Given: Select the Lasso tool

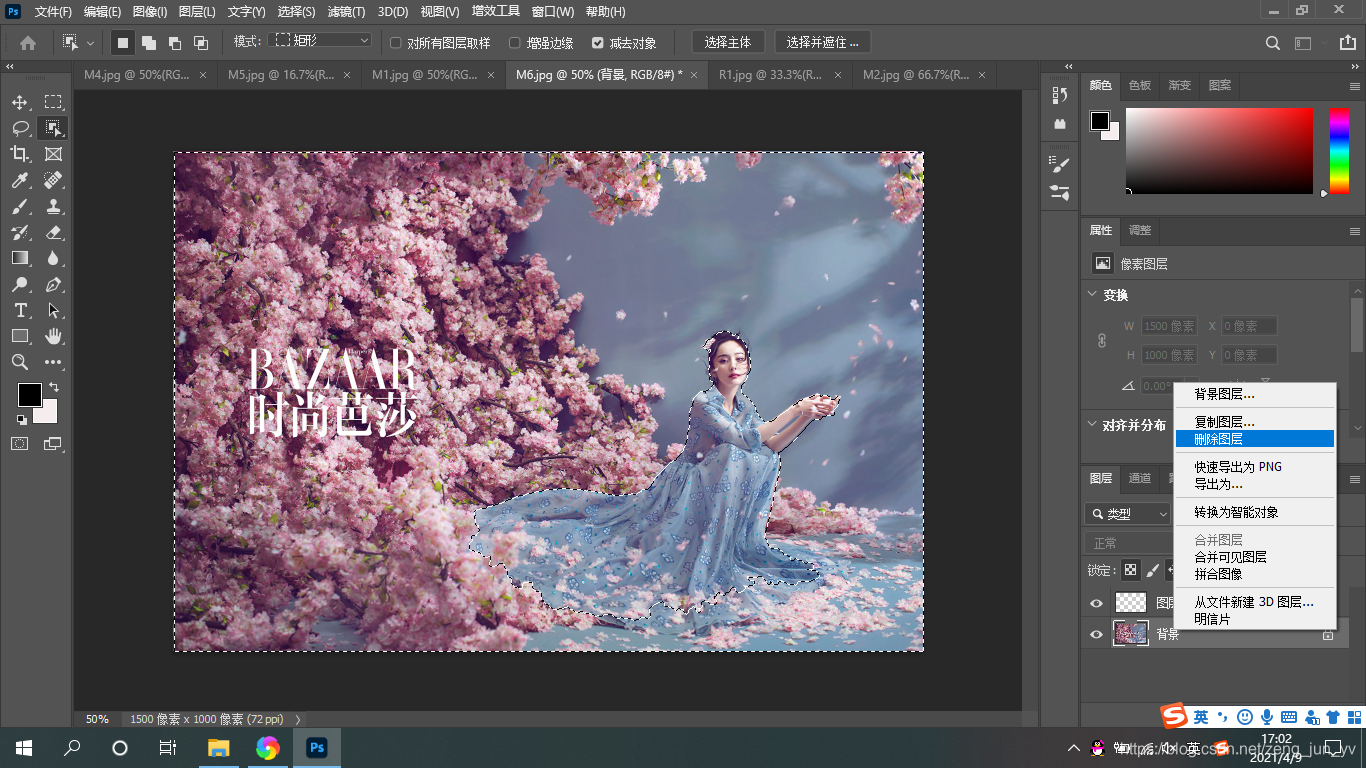Looking at the screenshot, I should click(x=20, y=128).
